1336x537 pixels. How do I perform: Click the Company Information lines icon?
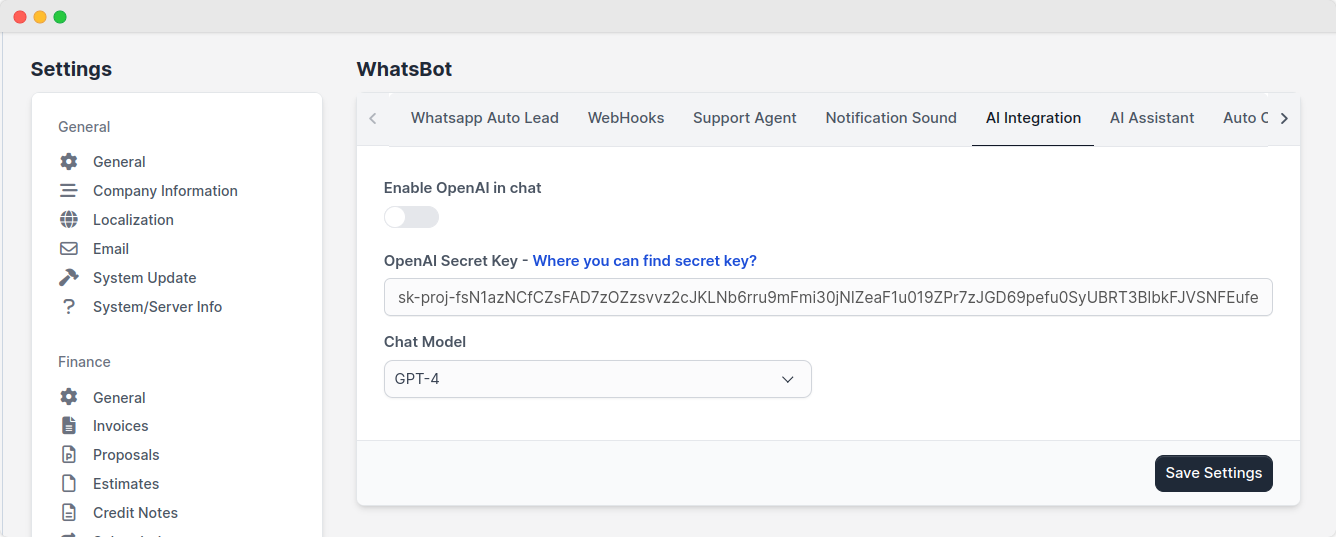pos(68,191)
